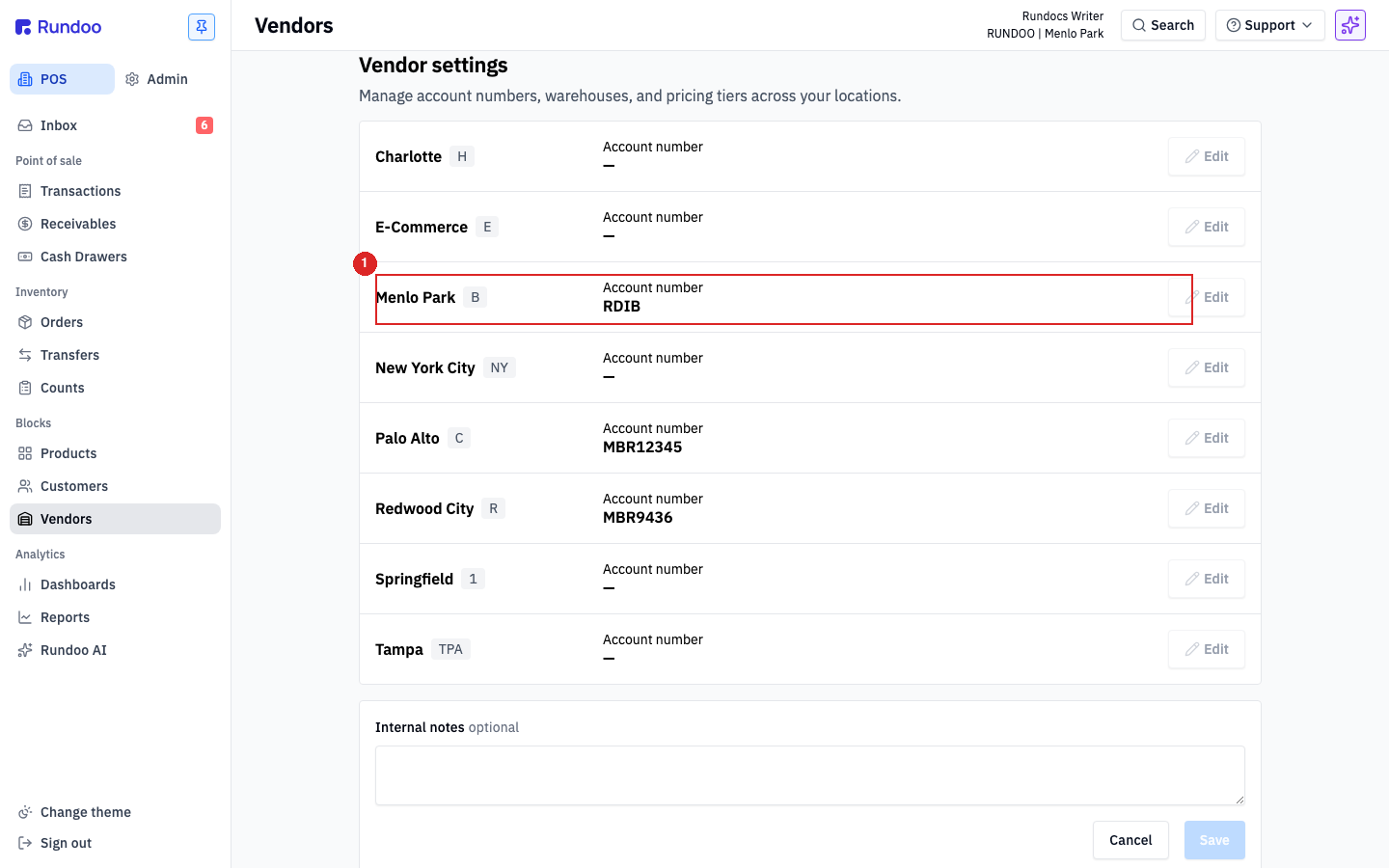1389x868 pixels.
Task: Switch to the Admin tab
Action: point(157,79)
